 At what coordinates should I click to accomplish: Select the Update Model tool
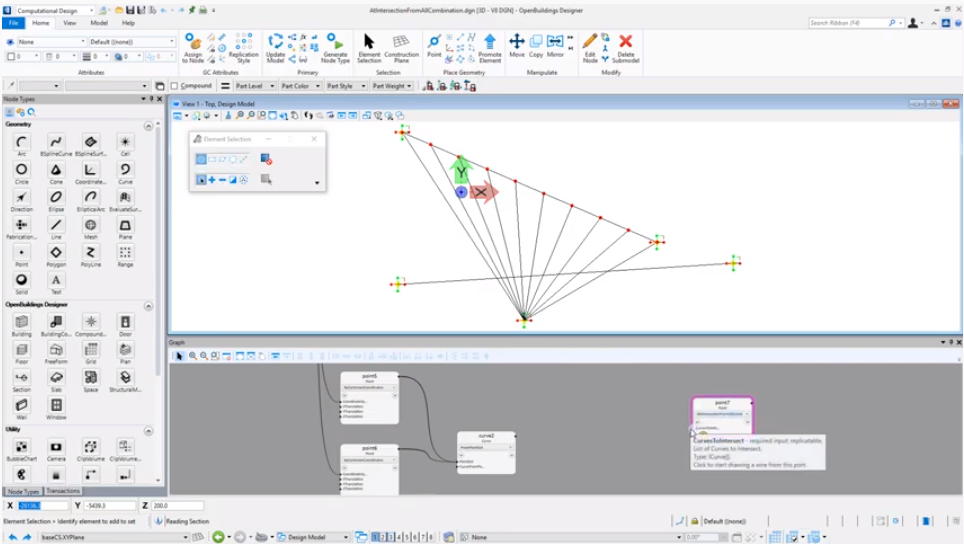tap(275, 46)
